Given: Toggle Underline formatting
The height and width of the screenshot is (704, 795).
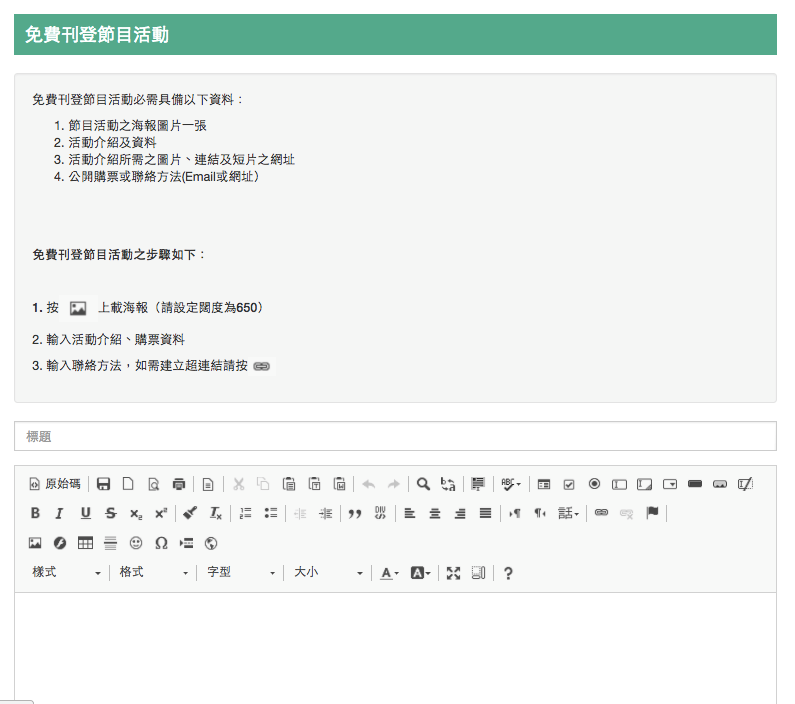Looking at the screenshot, I should [85, 513].
